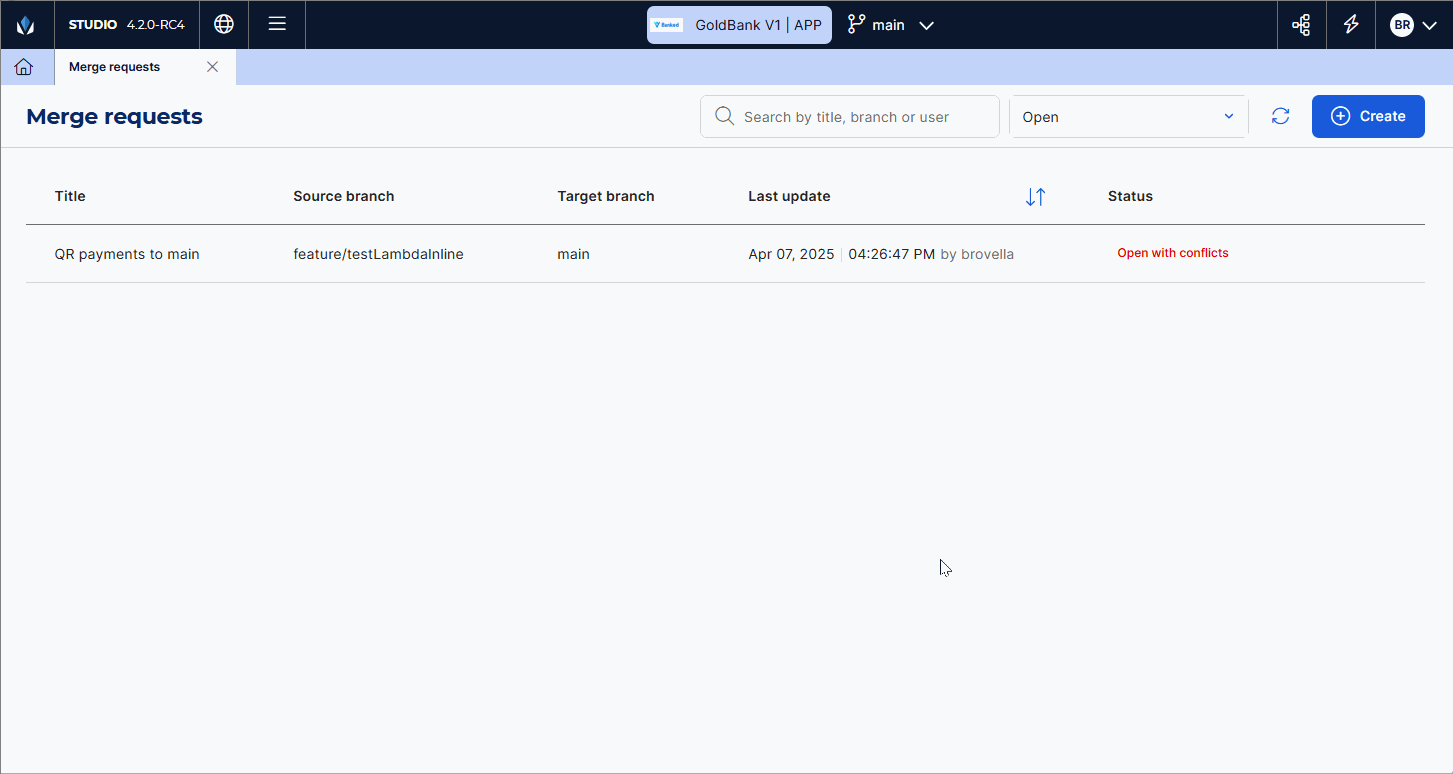Click the BR user avatar
The height and width of the screenshot is (774, 1453).
pyautogui.click(x=1401, y=25)
